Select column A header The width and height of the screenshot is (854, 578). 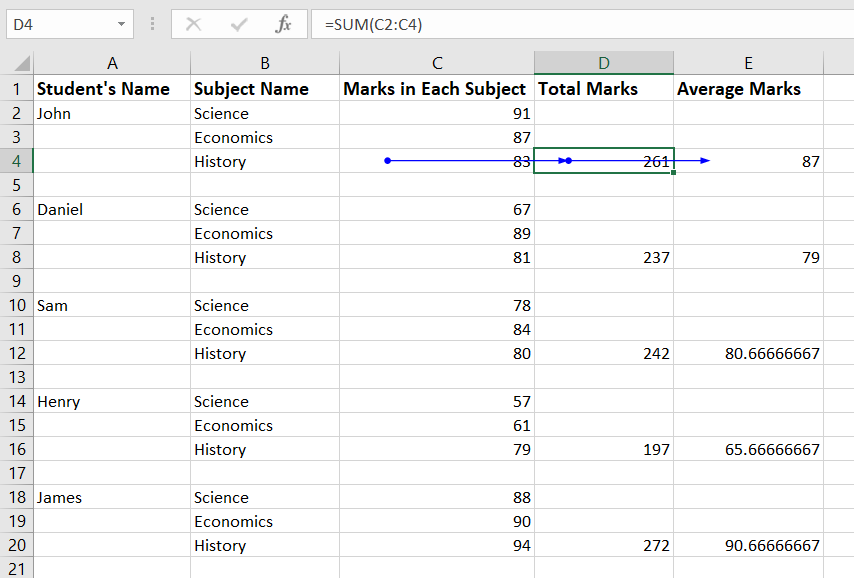112,63
